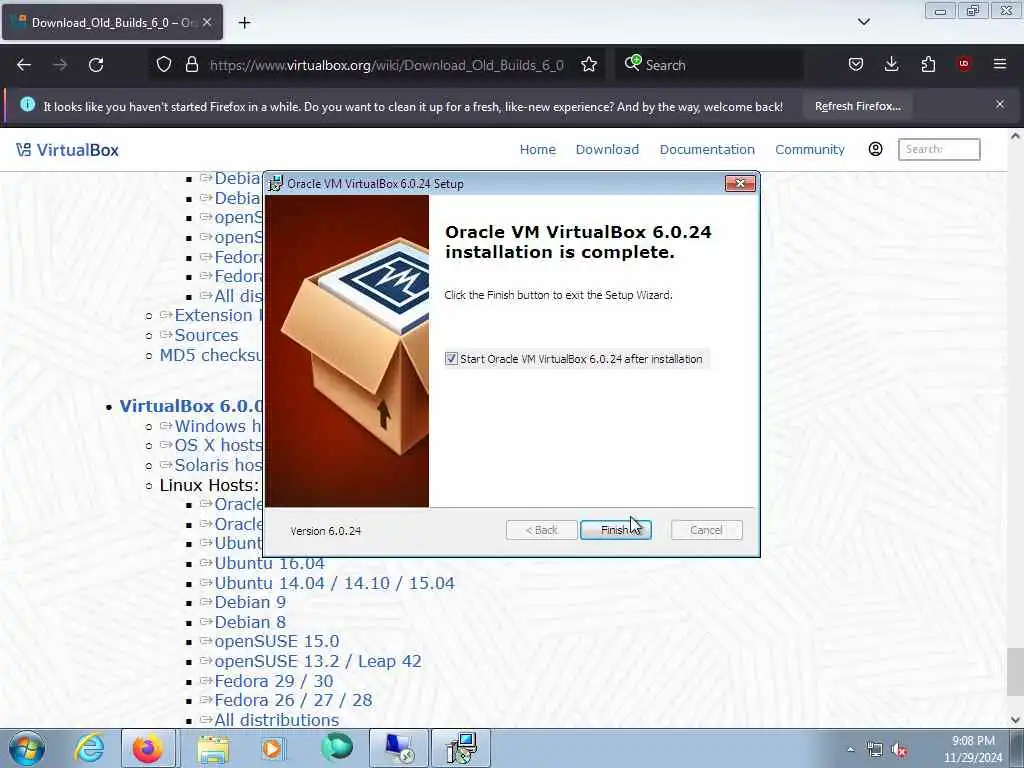1024x768 pixels.
Task: Open the Home nav item
Action: [537, 150]
